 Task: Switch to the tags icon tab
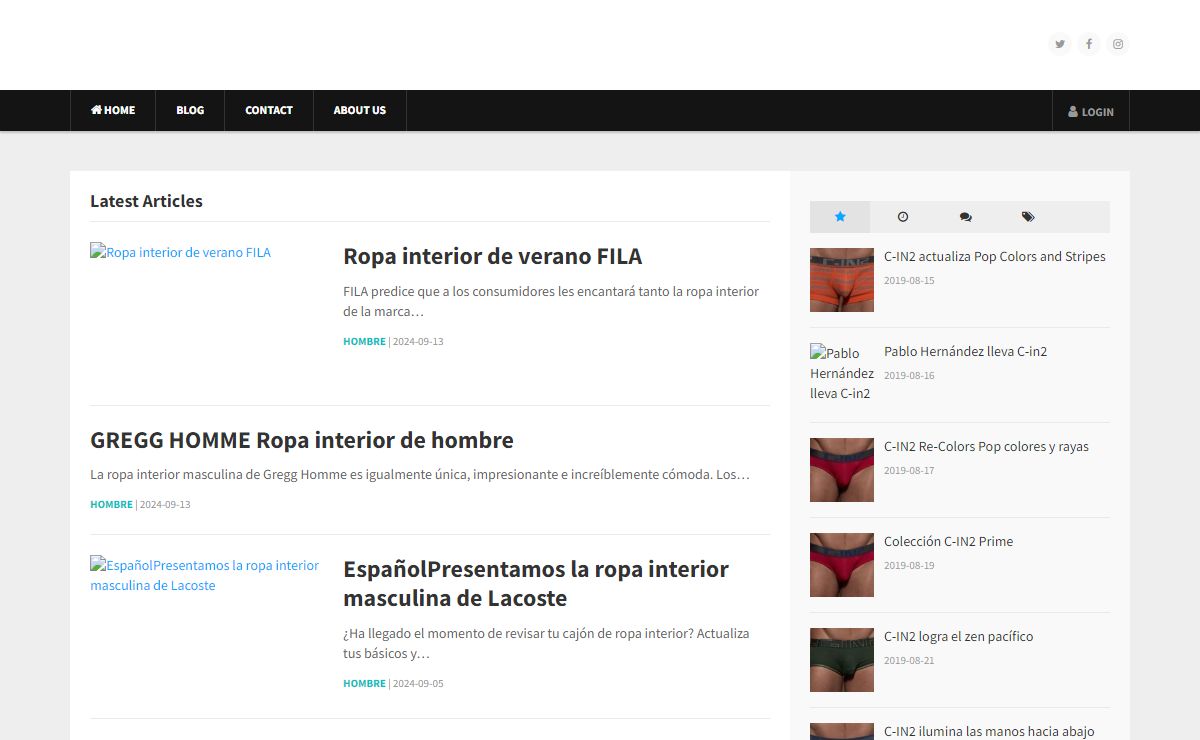(1028, 217)
